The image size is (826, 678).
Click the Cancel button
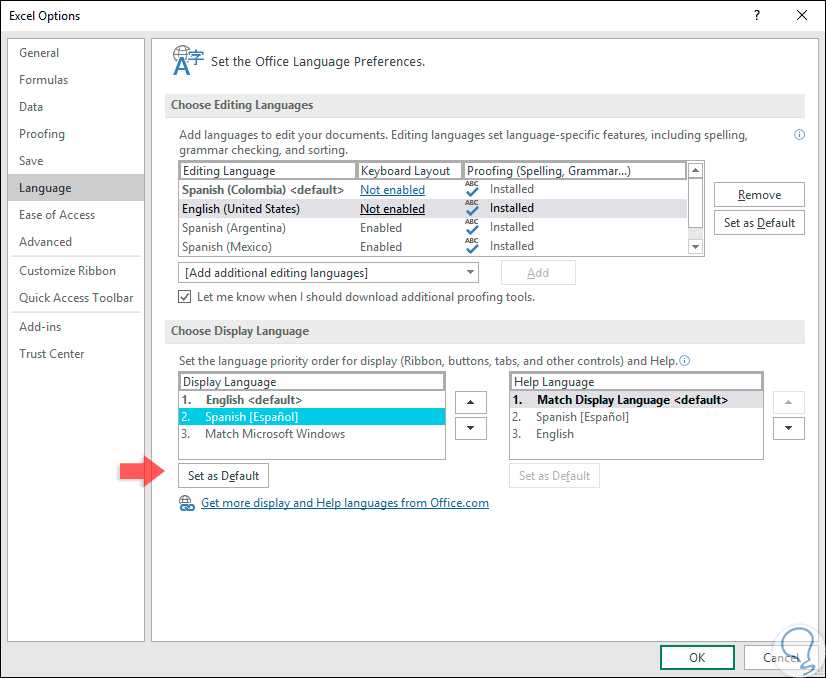click(x=781, y=657)
